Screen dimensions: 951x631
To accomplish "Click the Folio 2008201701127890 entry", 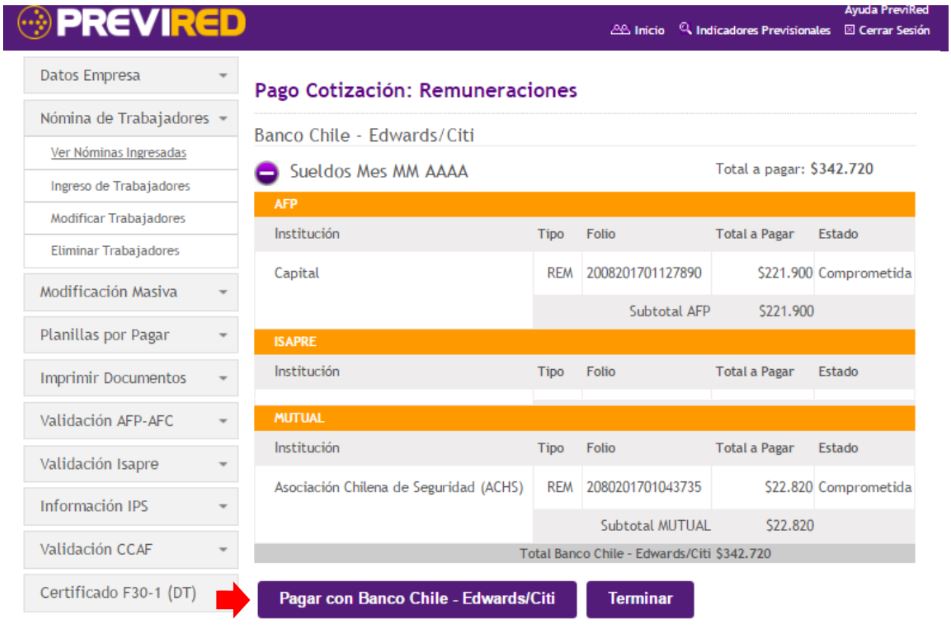I will click(x=646, y=271).
